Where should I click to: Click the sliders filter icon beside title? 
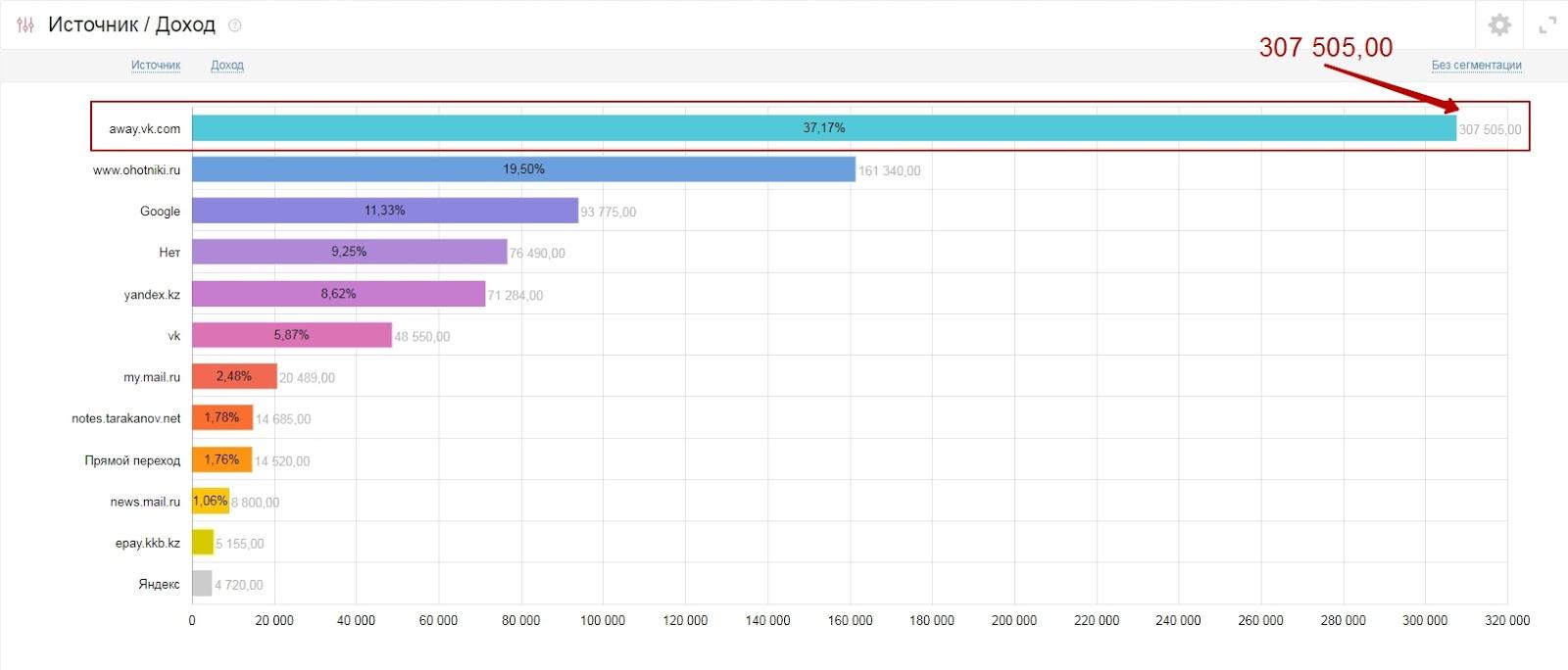pos(25,24)
